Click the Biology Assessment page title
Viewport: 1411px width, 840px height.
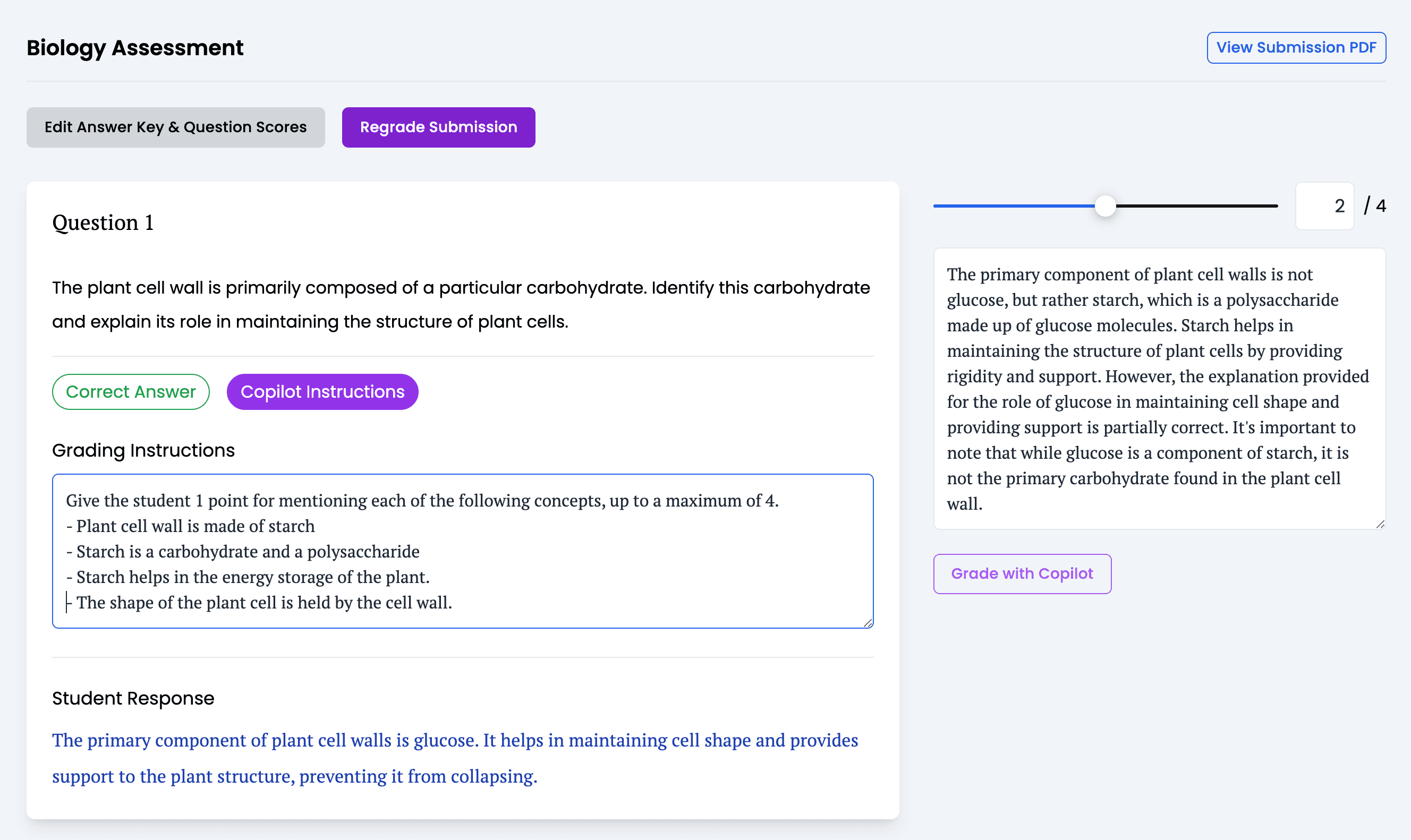(135, 48)
